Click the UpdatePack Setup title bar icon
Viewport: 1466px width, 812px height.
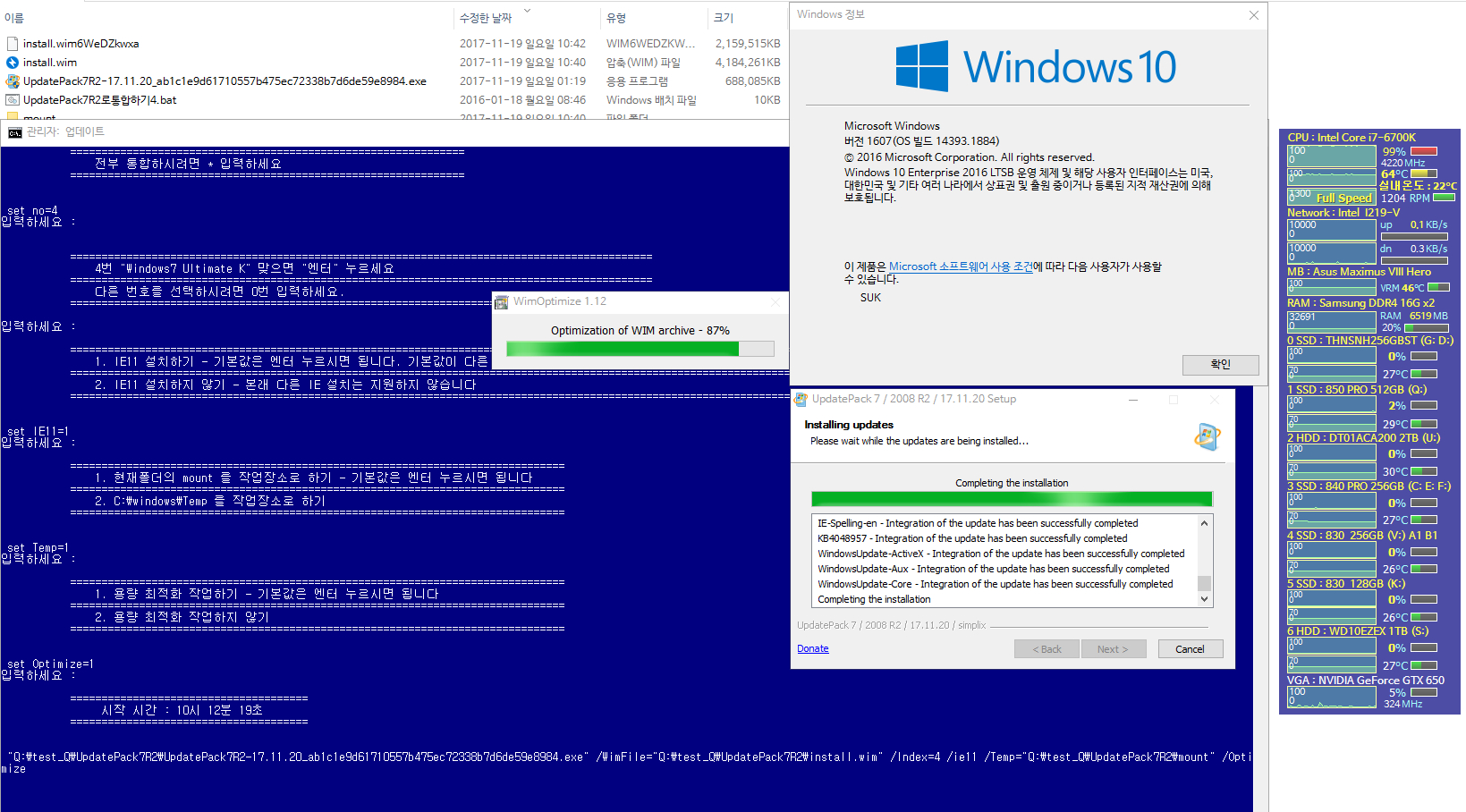coord(801,400)
